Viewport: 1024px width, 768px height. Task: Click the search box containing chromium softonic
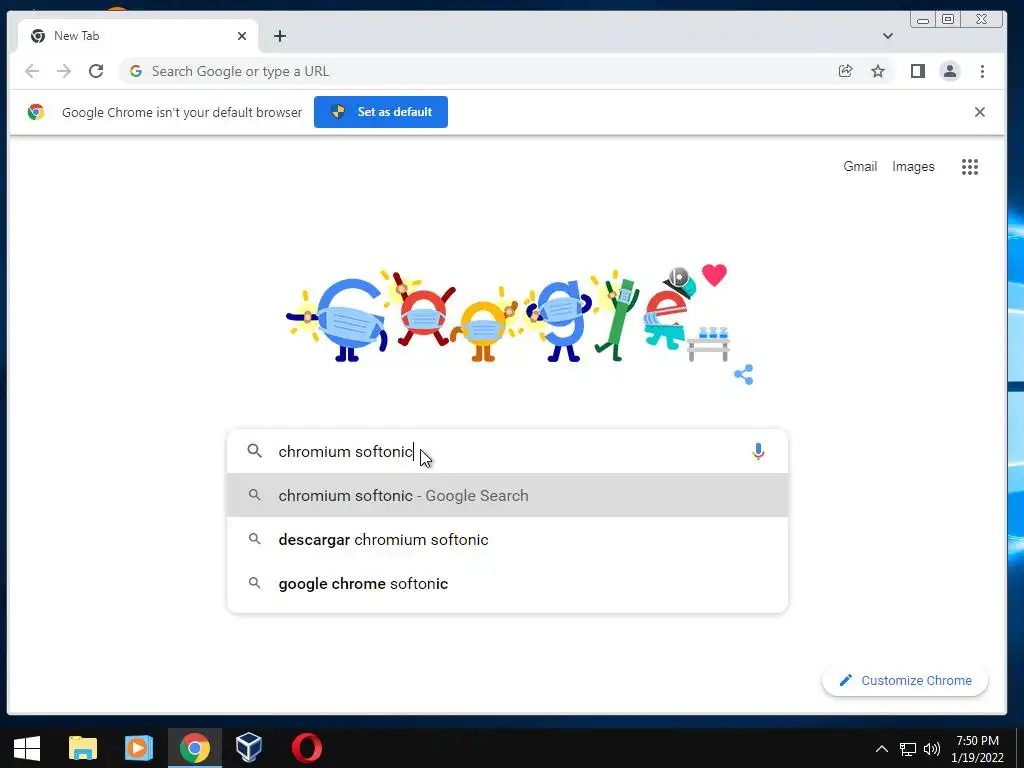pyautogui.click(x=507, y=451)
